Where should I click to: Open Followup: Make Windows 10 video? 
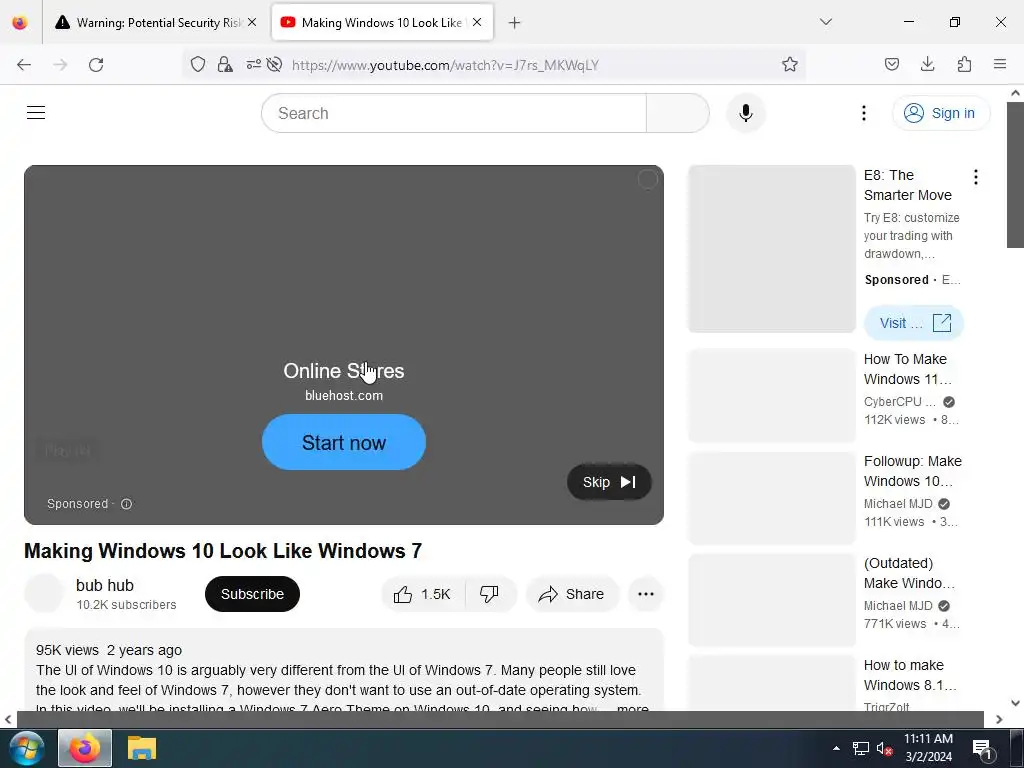pyautogui.click(x=912, y=471)
